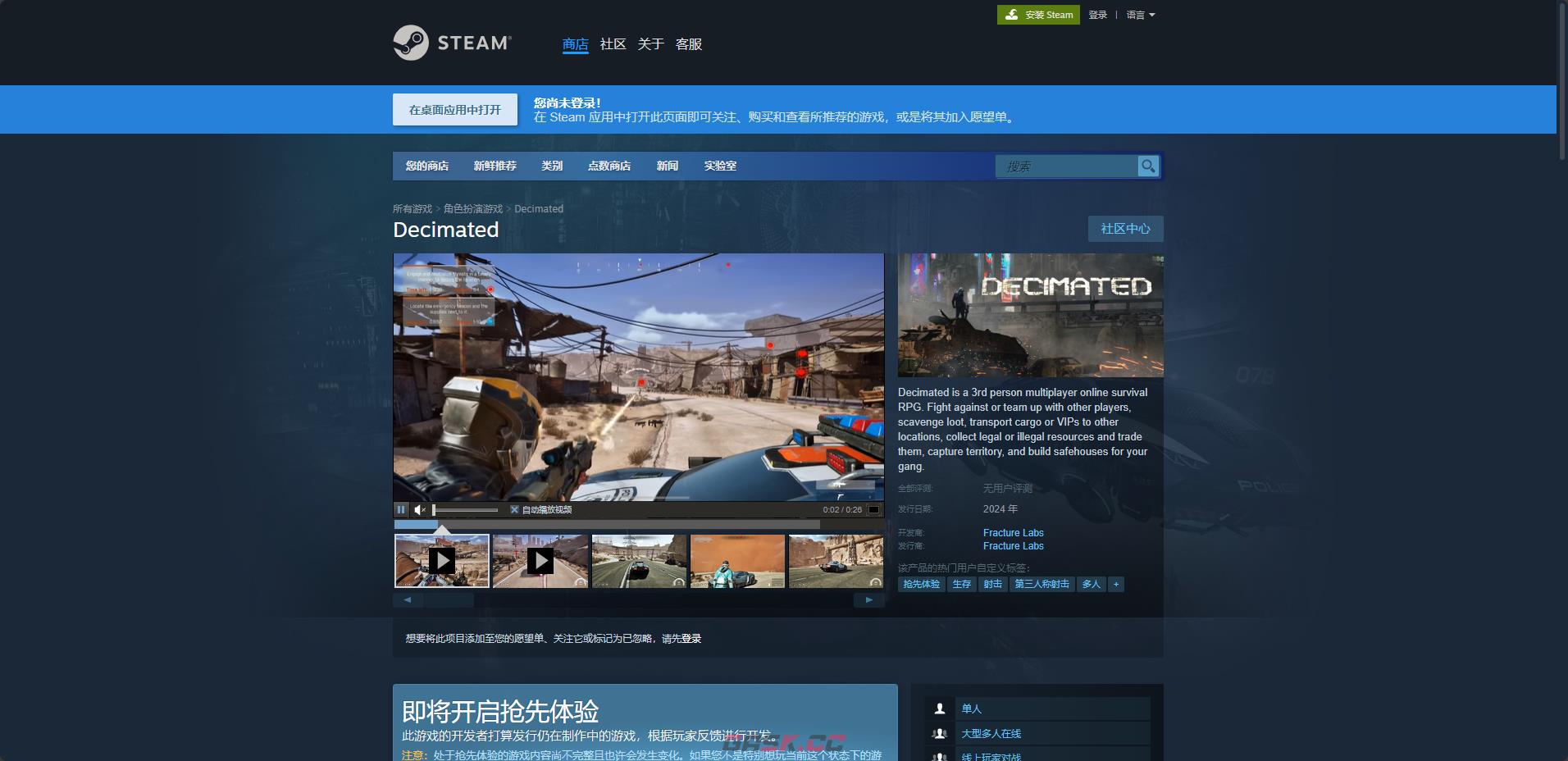Viewport: 1568px width, 761px height.
Task: Click the 大型多人在线 feature link
Action: [991, 734]
